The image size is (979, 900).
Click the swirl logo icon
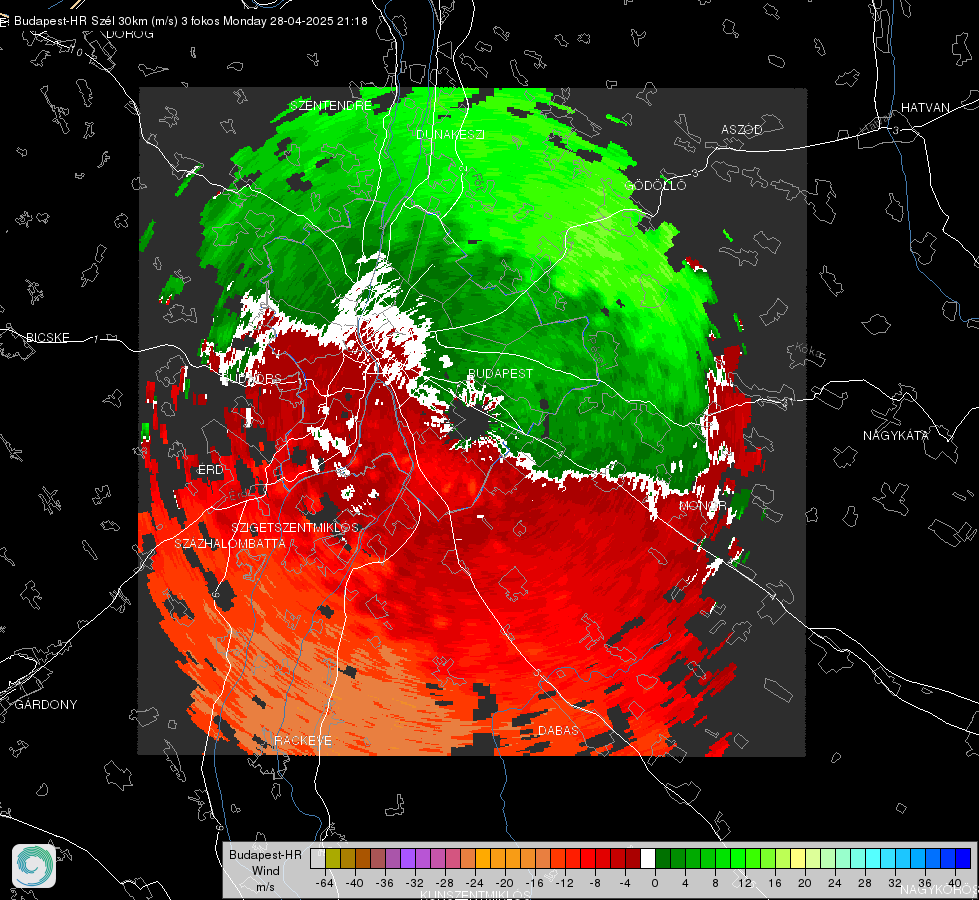[34, 866]
